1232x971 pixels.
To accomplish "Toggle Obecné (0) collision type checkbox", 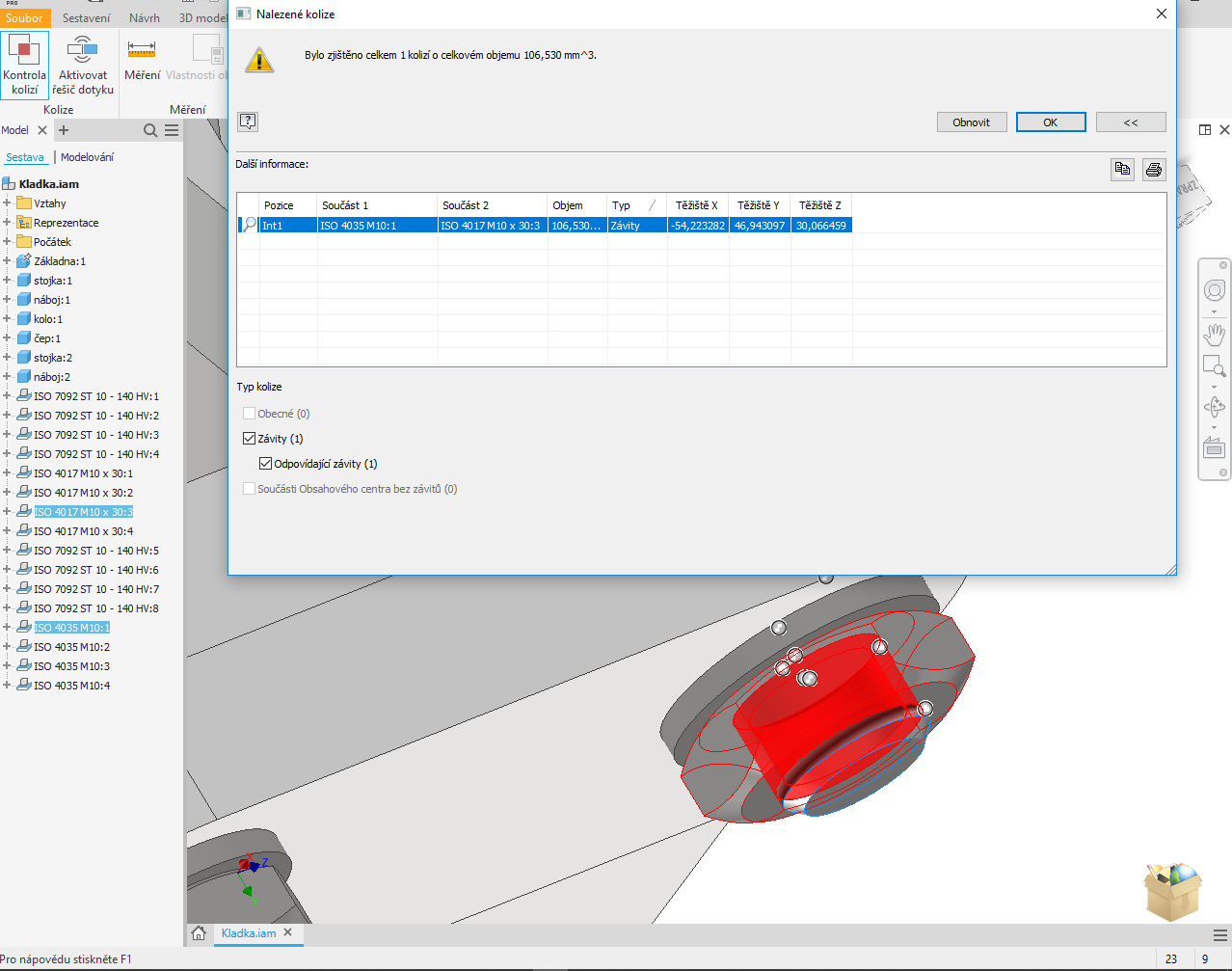I will [249, 414].
